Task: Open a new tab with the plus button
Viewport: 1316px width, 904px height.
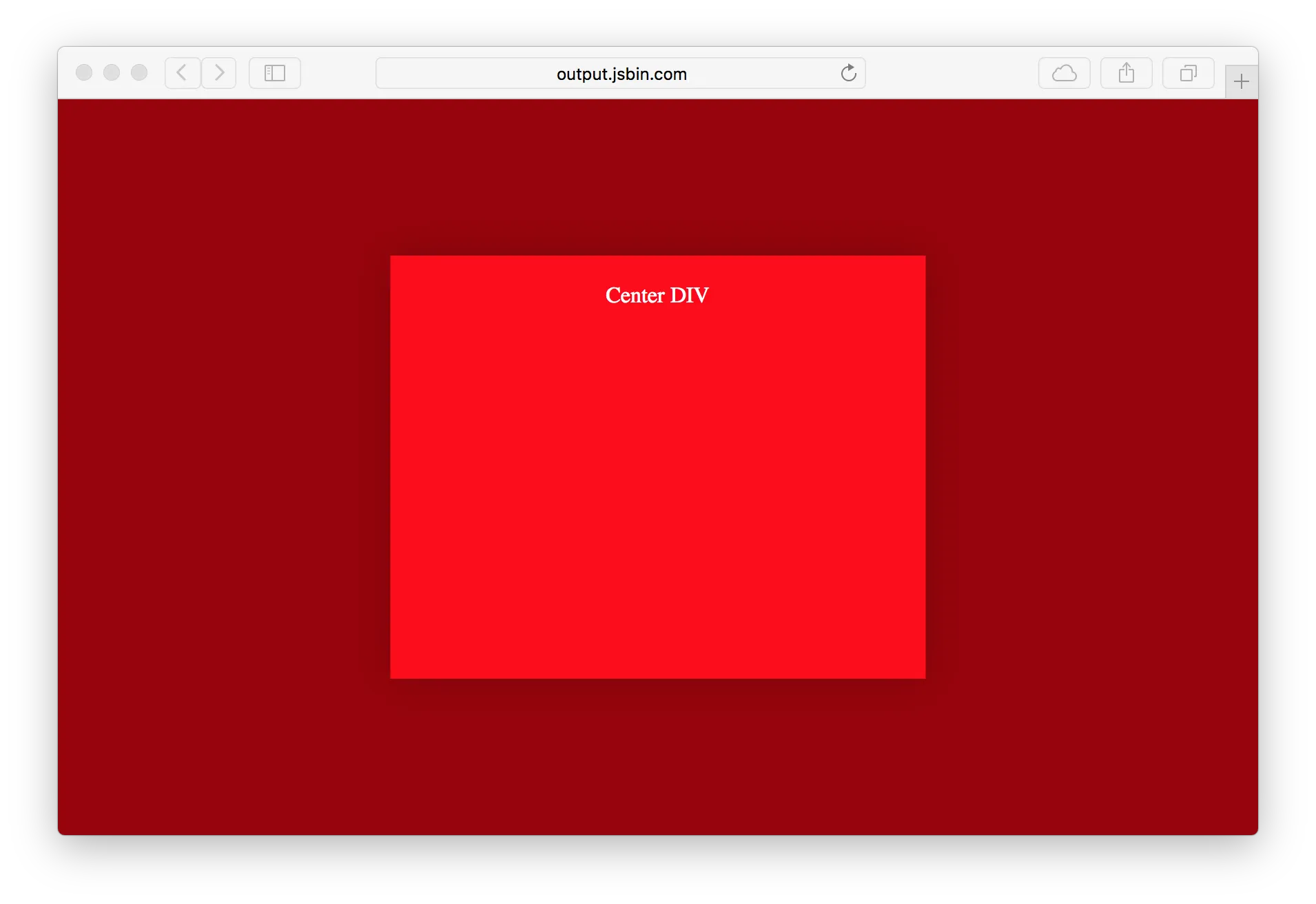Action: (x=1241, y=81)
